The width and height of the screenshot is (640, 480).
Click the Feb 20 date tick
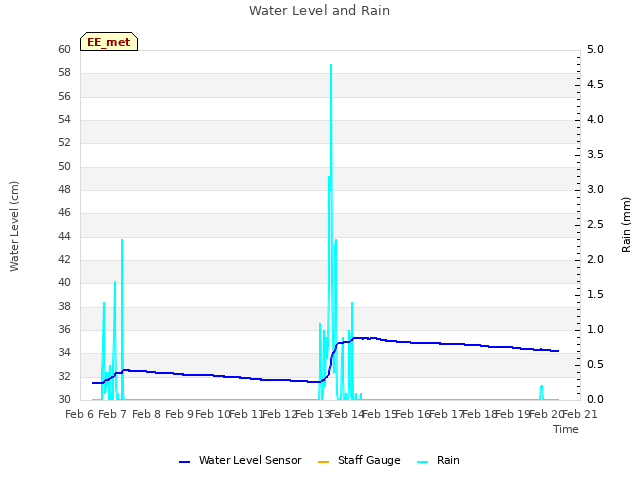coord(547,414)
